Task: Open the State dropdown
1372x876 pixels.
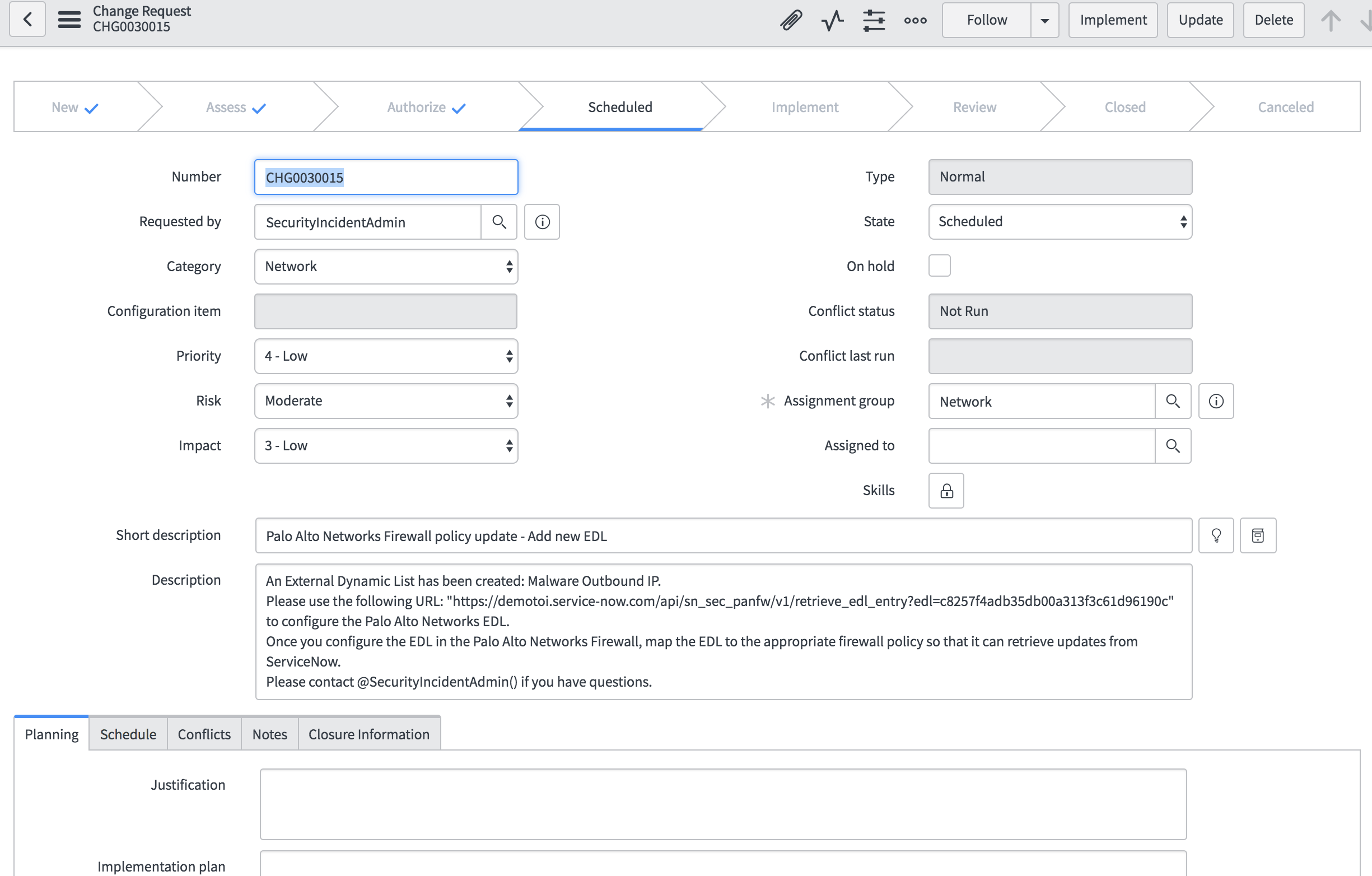Action: [x=1060, y=222]
